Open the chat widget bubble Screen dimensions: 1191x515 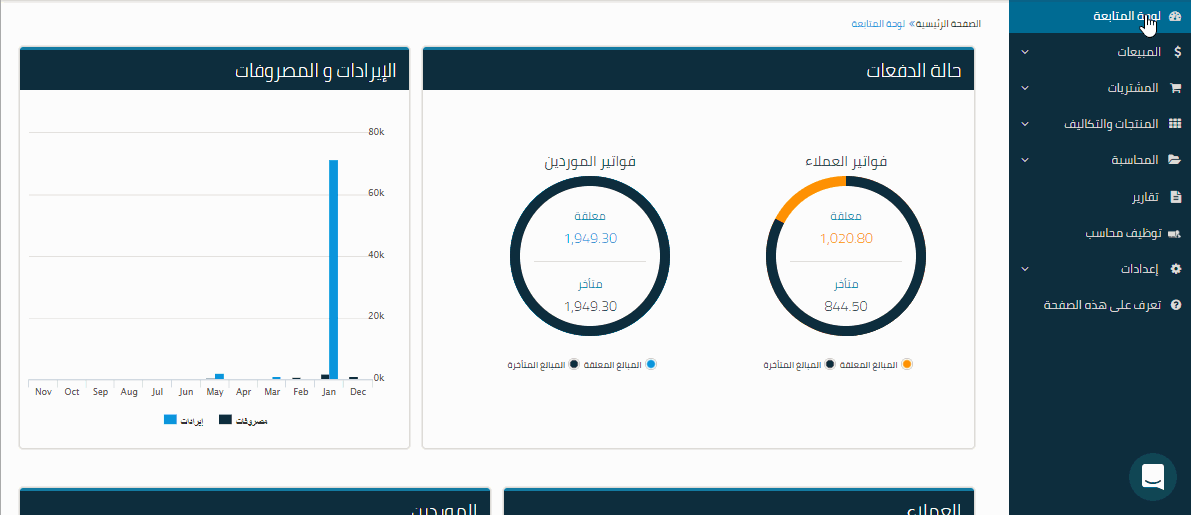(x=1152, y=477)
